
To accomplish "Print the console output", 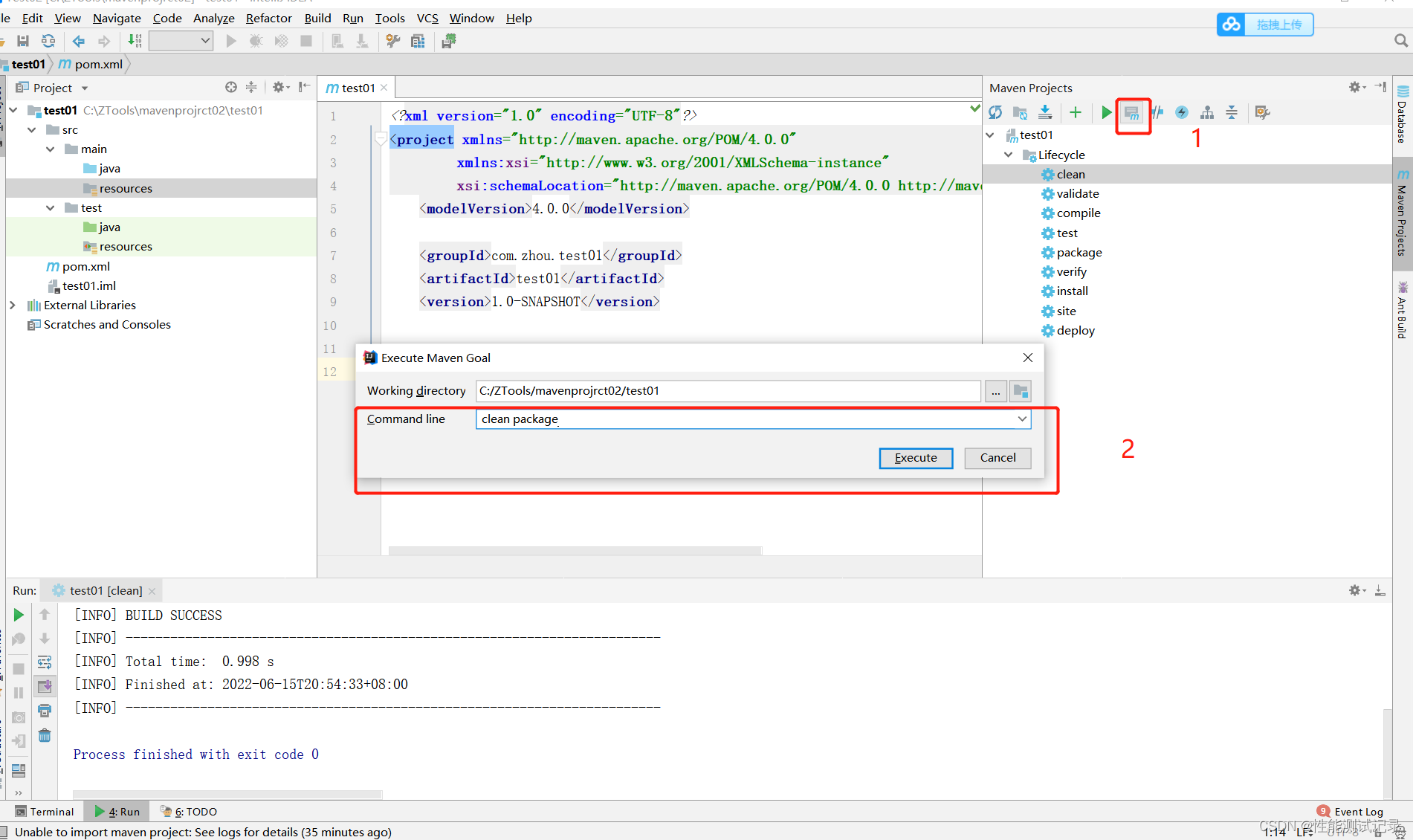I will pyautogui.click(x=45, y=711).
